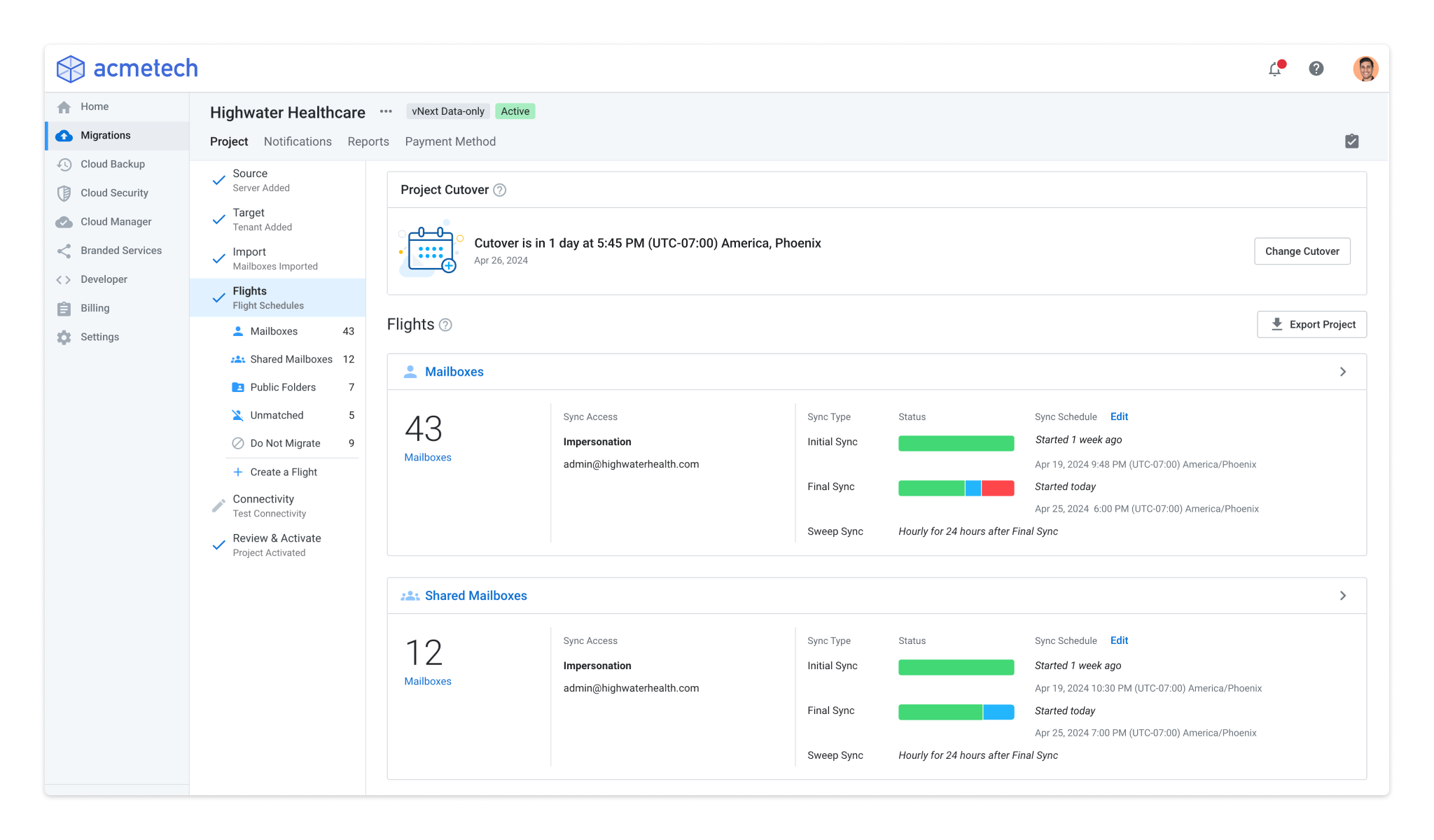Viewport: 1434px width, 840px height.
Task: Edit the Mailboxes sync schedule
Action: (1118, 416)
